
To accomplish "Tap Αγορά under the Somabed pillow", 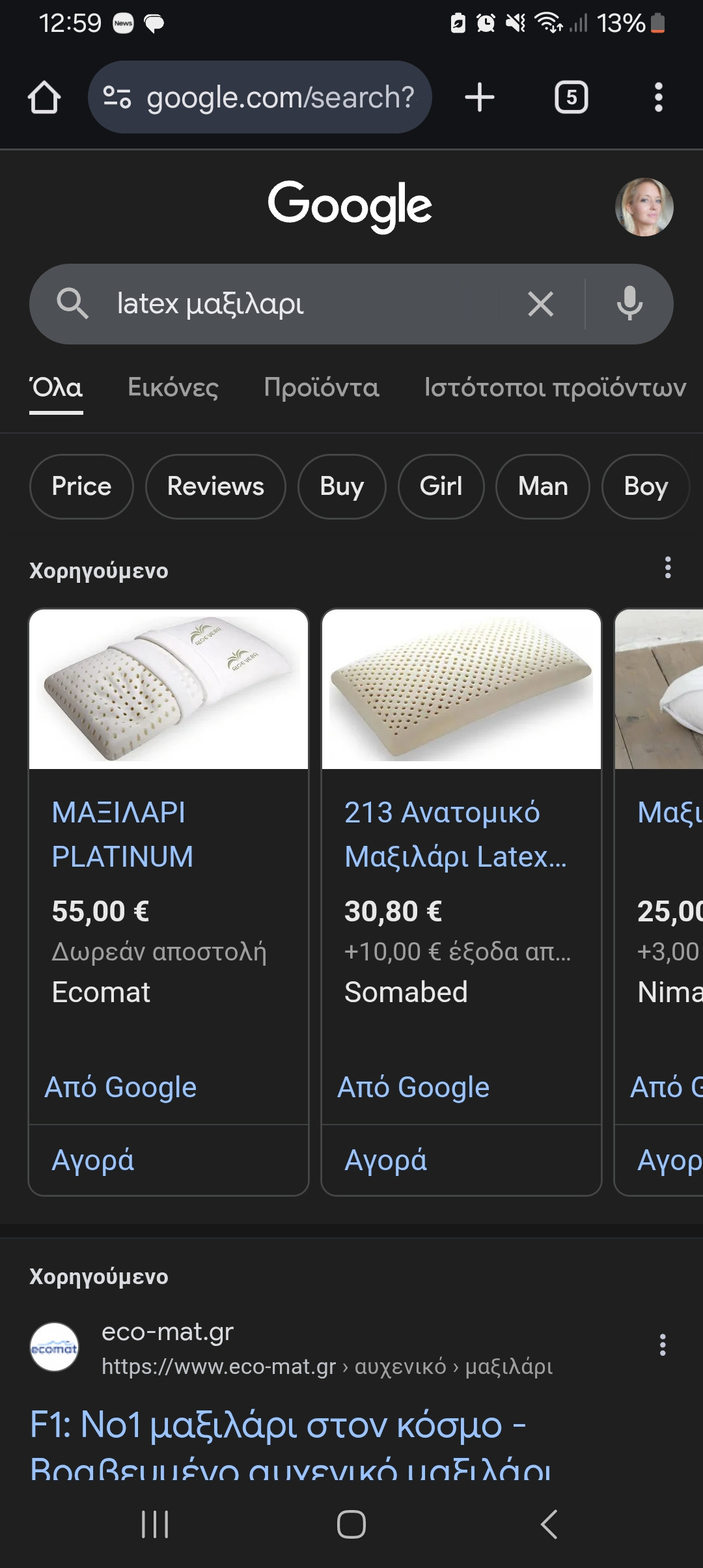I will 385,1160.
